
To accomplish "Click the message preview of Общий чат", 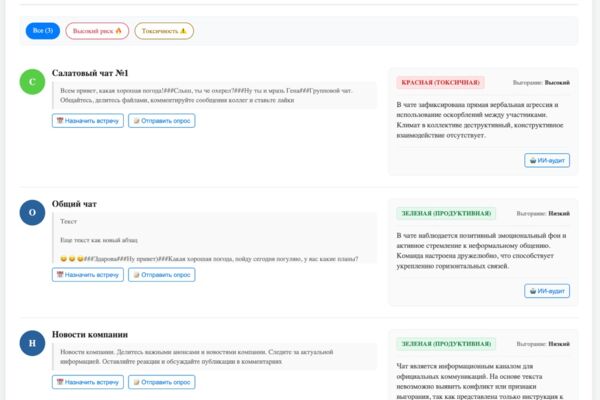I will (214, 238).
